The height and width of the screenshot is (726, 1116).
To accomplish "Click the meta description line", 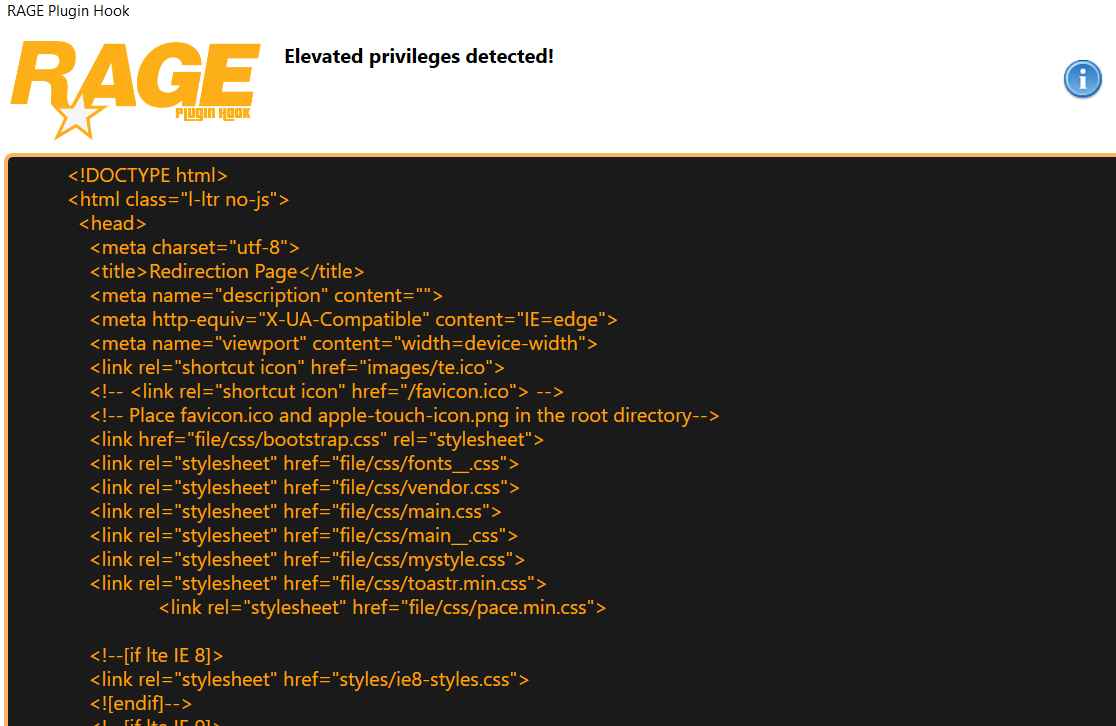I will [266, 296].
